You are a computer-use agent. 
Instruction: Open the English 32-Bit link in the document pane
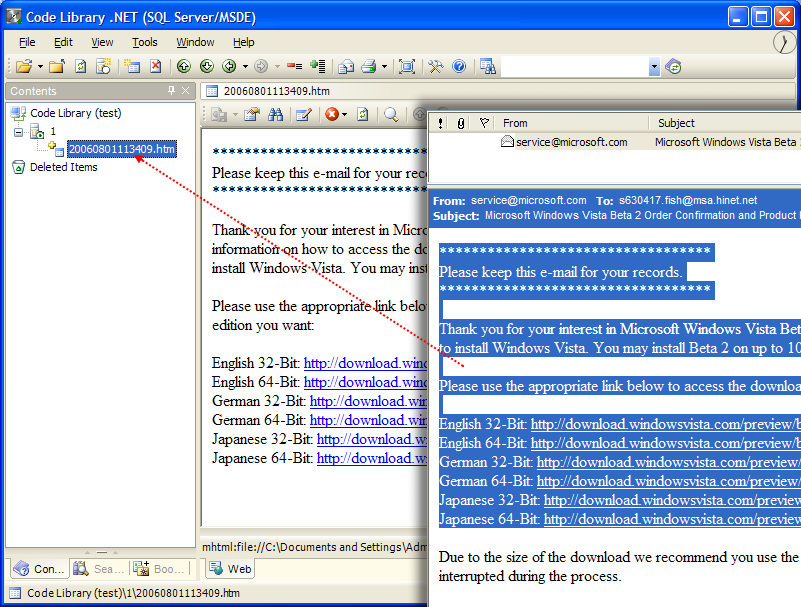coord(365,363)
